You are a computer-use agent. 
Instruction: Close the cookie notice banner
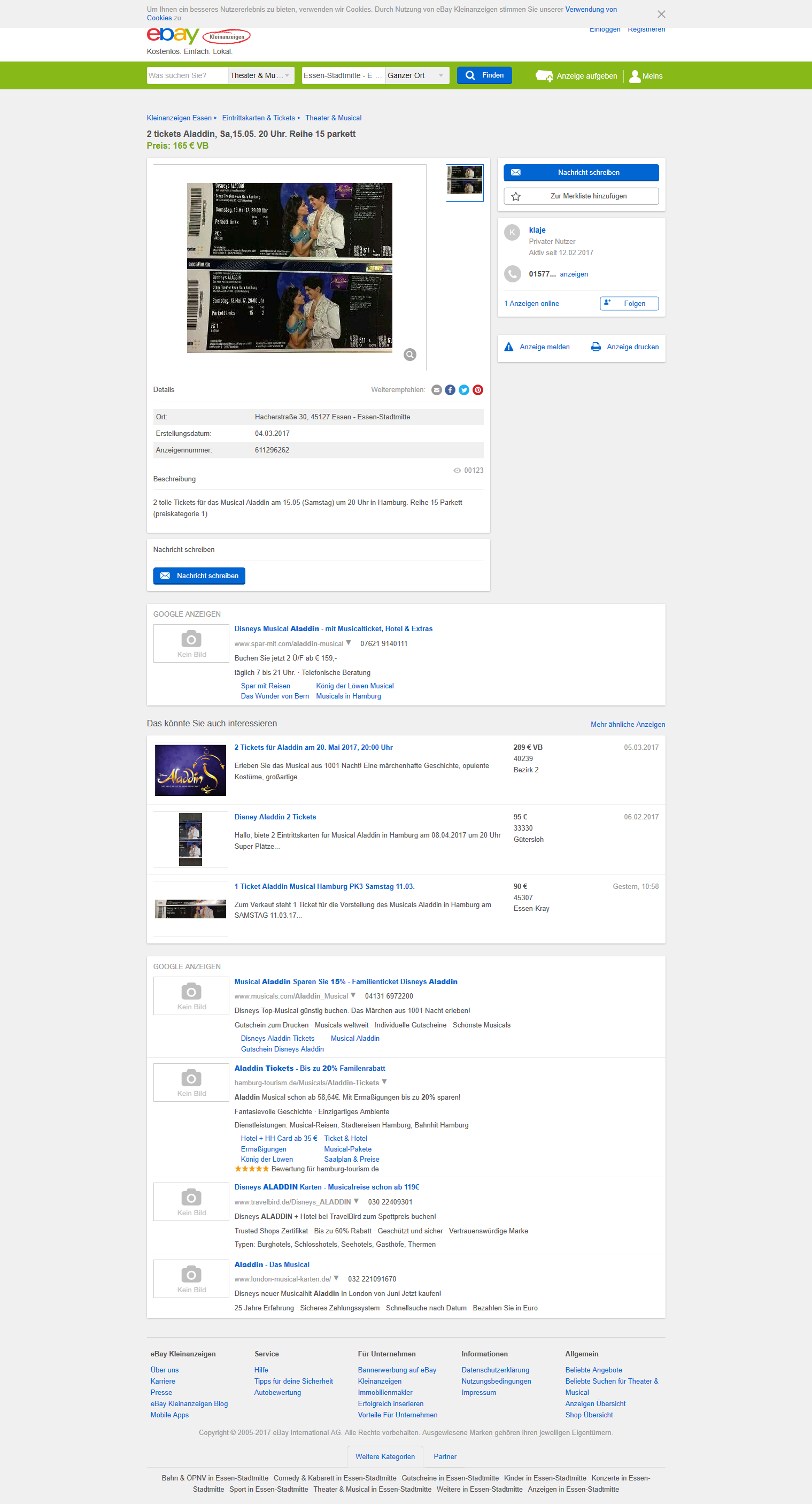point(661,14)
